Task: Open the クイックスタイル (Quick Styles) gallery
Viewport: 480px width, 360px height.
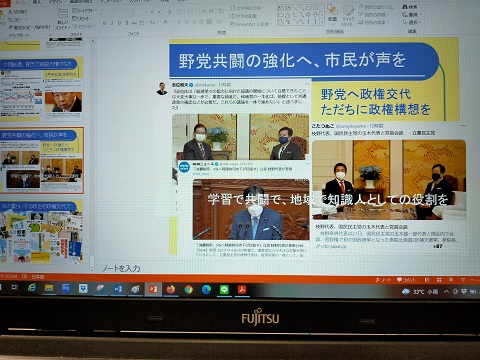Action: click(347, 16)
